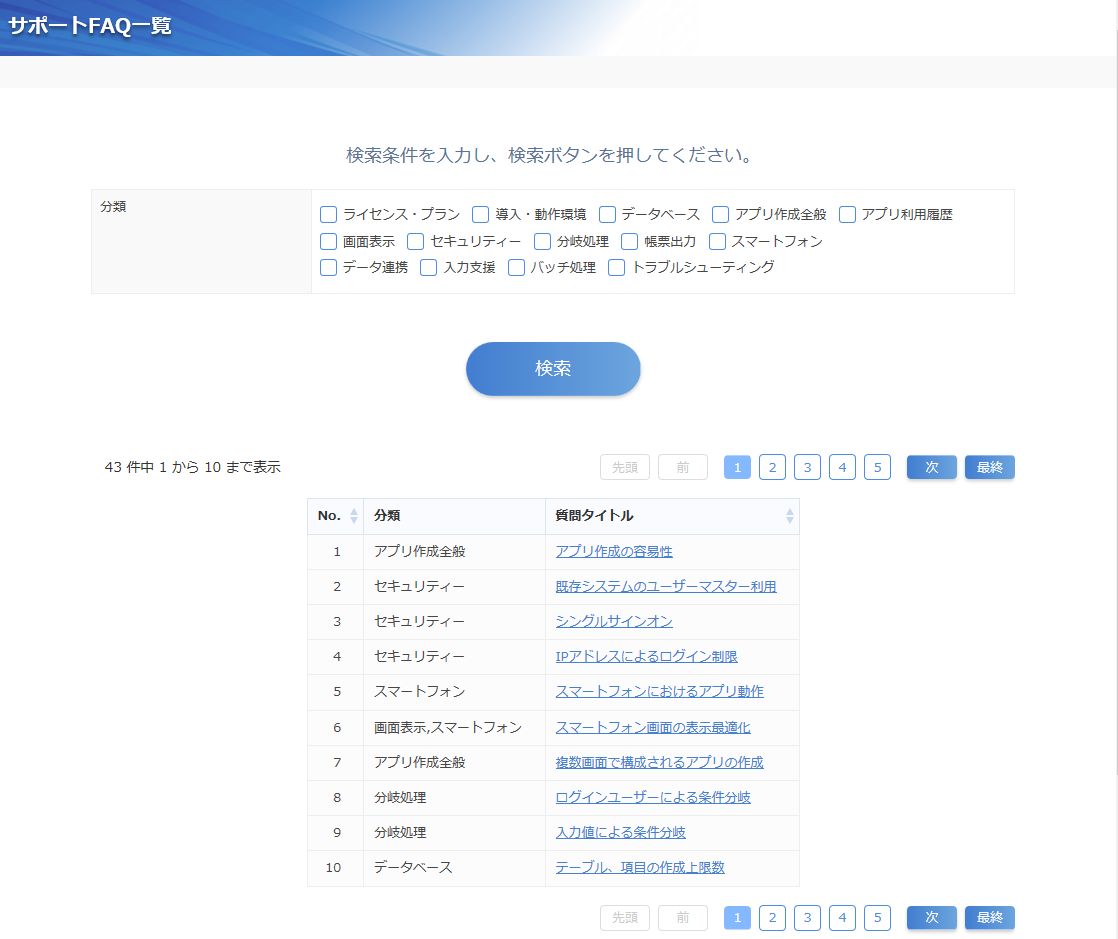Viewport: 1118px width, 939px height.
Task: Click the top 最終 last-page button
Action: pos(989,467)
